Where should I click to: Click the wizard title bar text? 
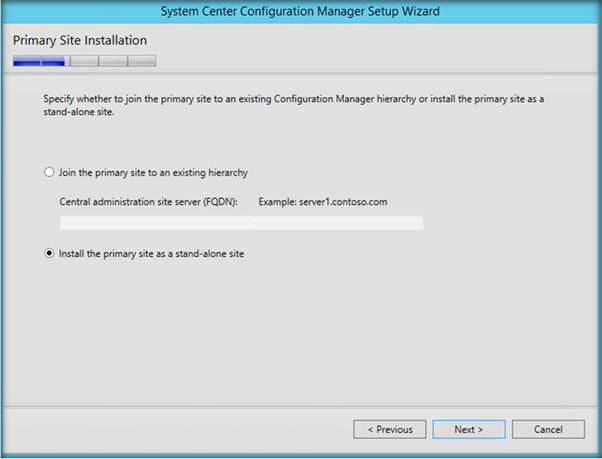pos(300,11)
